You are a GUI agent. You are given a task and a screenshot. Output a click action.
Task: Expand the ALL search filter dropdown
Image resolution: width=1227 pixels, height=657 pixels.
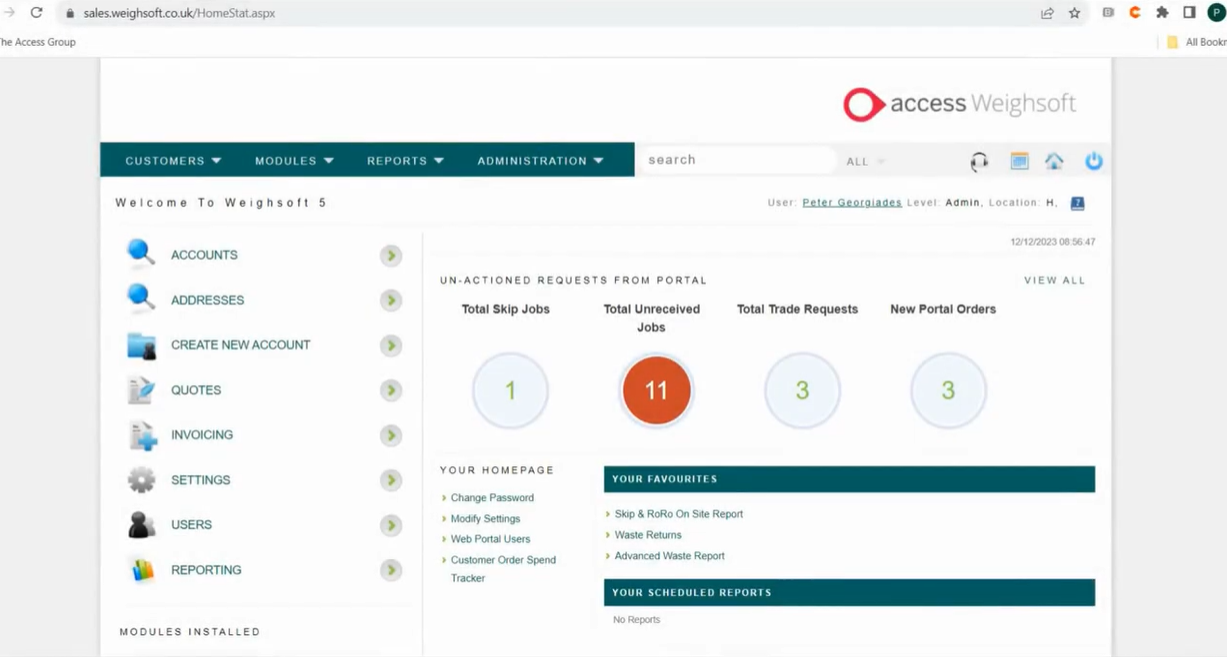[x=864, y=161]
